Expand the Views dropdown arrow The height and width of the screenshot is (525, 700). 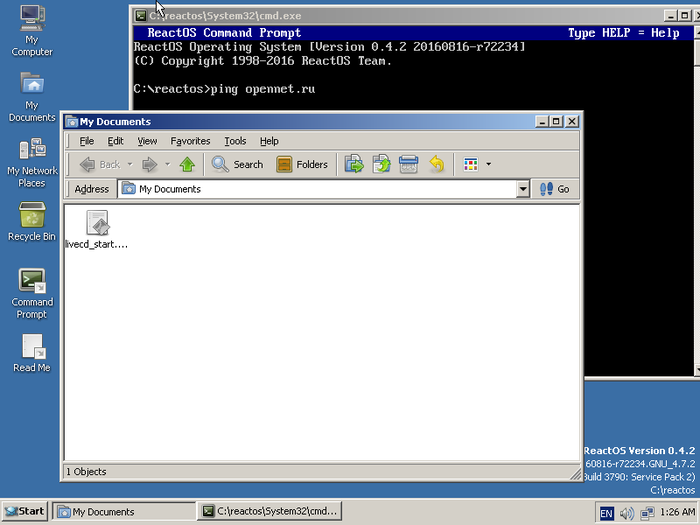[x=488, y=165]
